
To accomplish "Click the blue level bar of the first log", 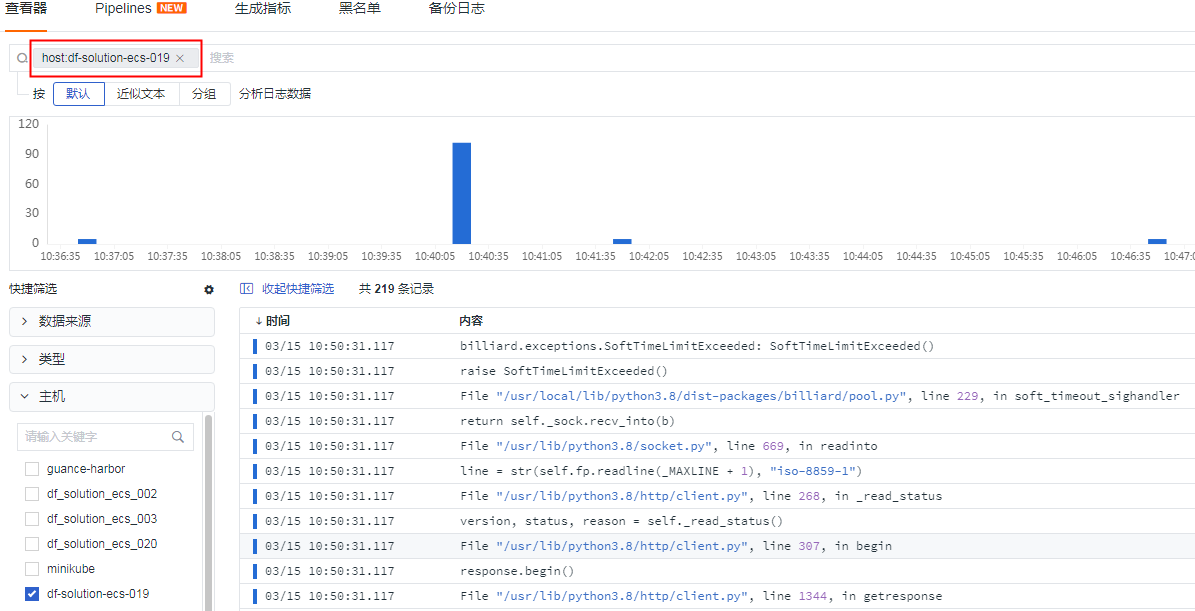I will pyautogui.click(x=253, y=346).
